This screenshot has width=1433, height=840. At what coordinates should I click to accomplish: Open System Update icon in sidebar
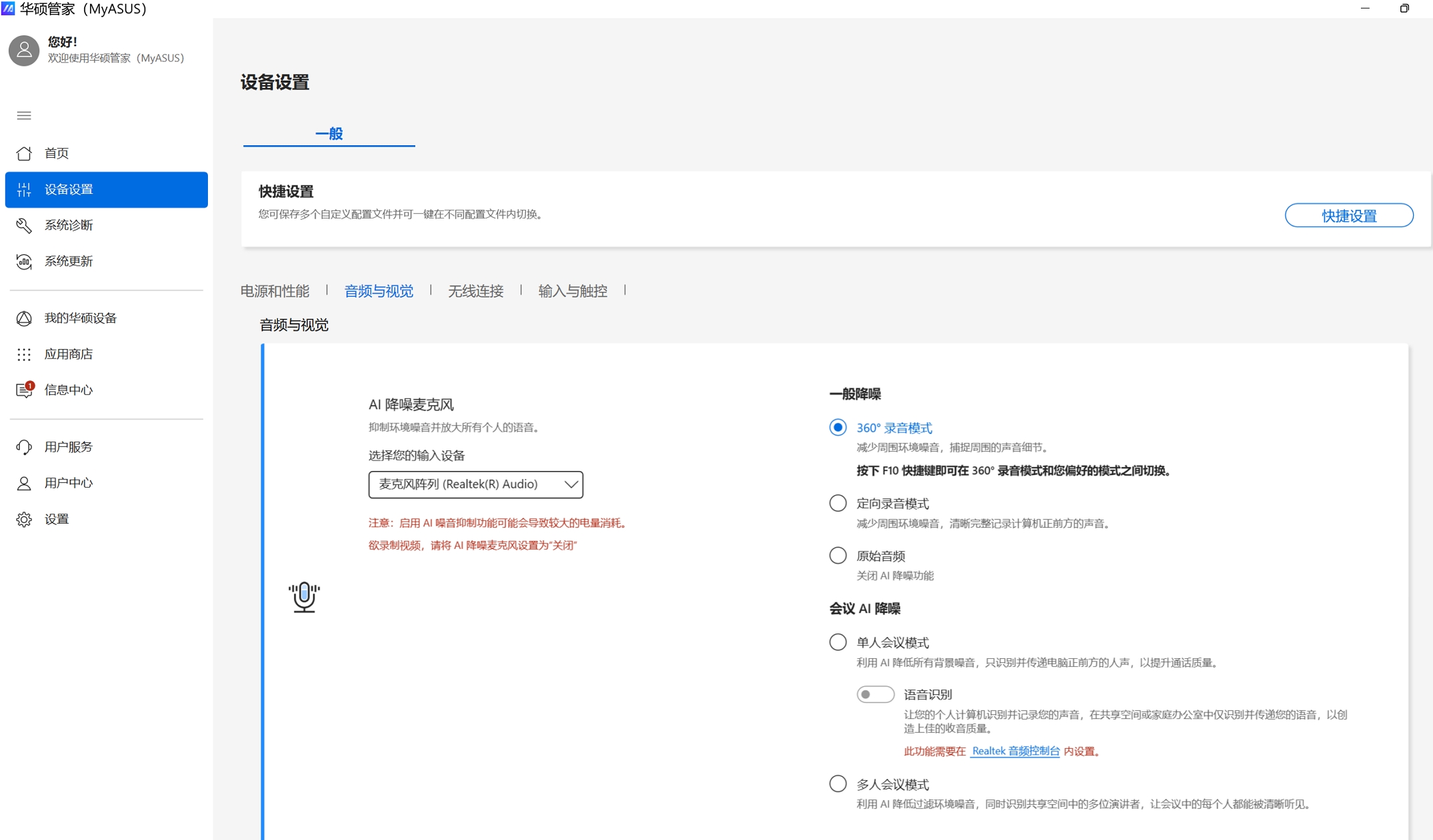pyautogui.click(x=24, y=261)
